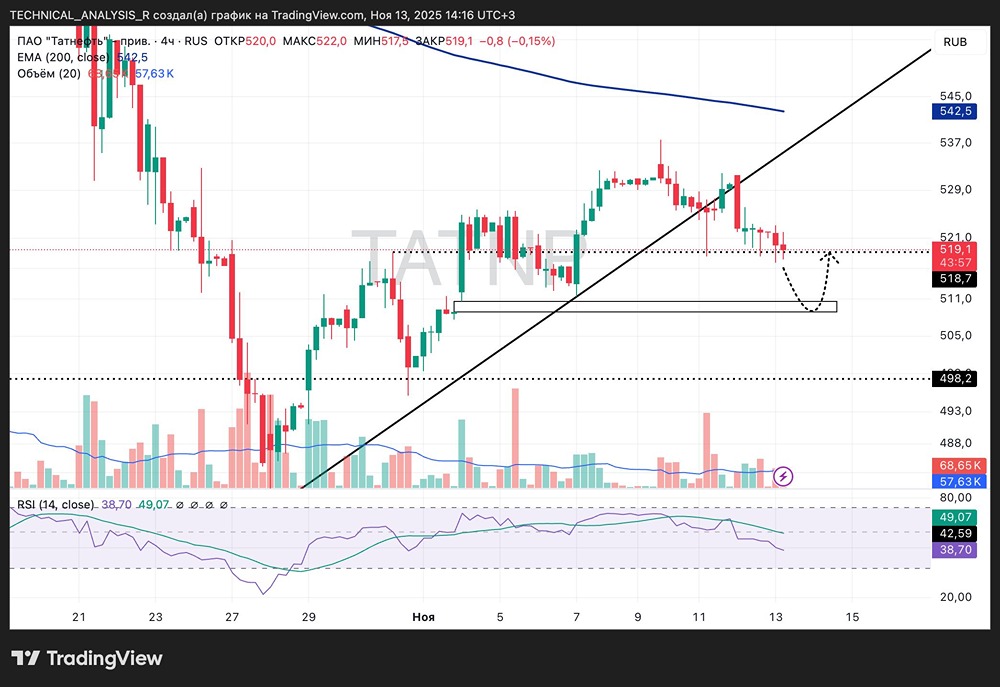The width and height of the screenshot is (1000, 687).
Task: Click the date axis label 23
Action: [155, 617]
